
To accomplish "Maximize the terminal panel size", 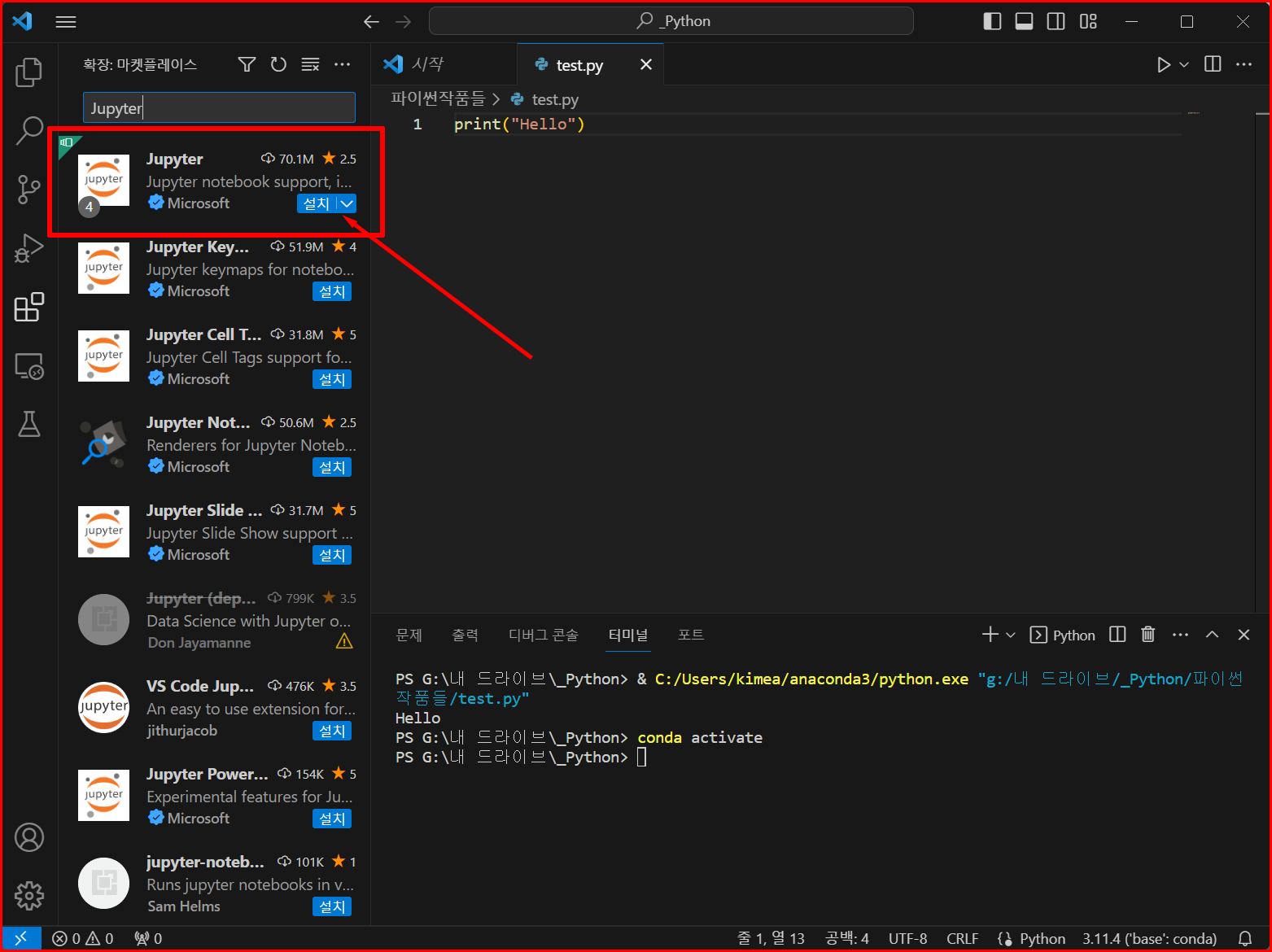I will (x=1213, y=635).
